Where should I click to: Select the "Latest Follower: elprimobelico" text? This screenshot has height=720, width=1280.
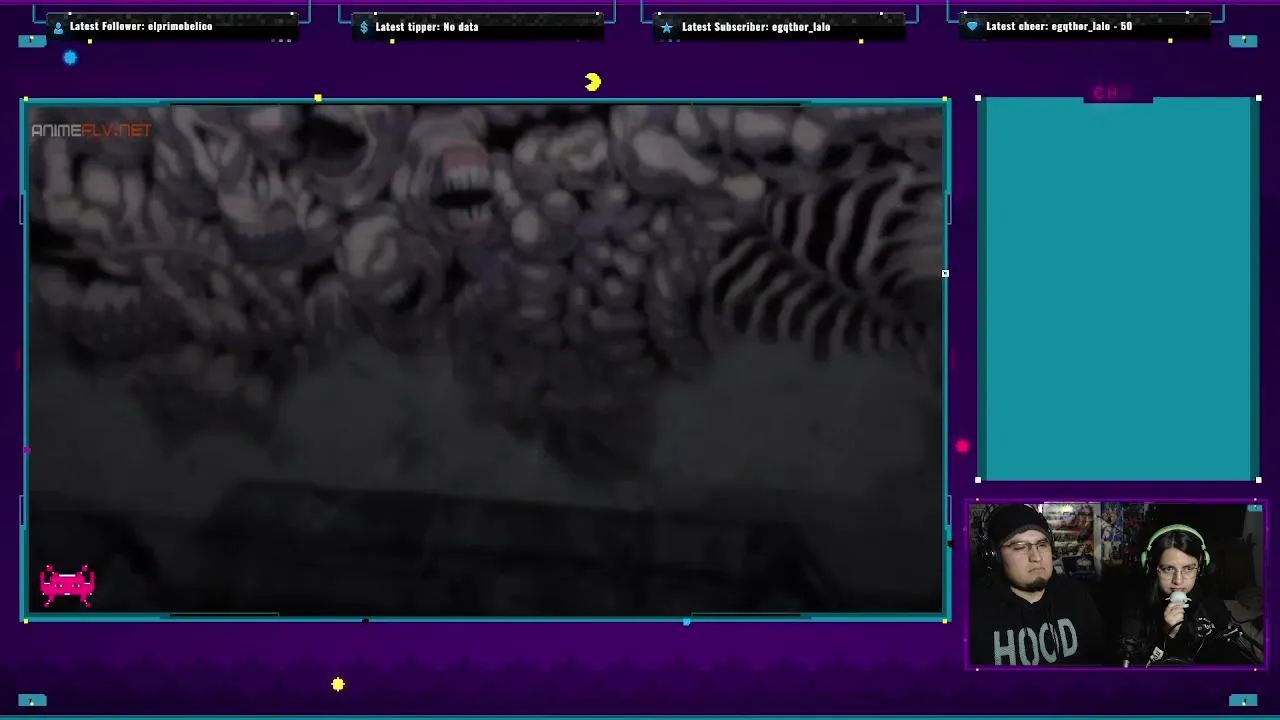(141, 26)
